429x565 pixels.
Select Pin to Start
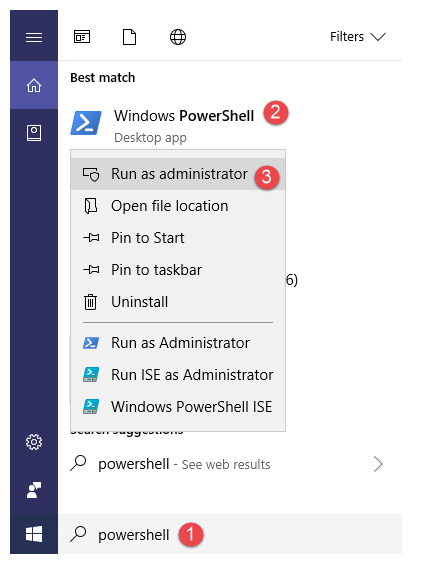pos(178,238)
